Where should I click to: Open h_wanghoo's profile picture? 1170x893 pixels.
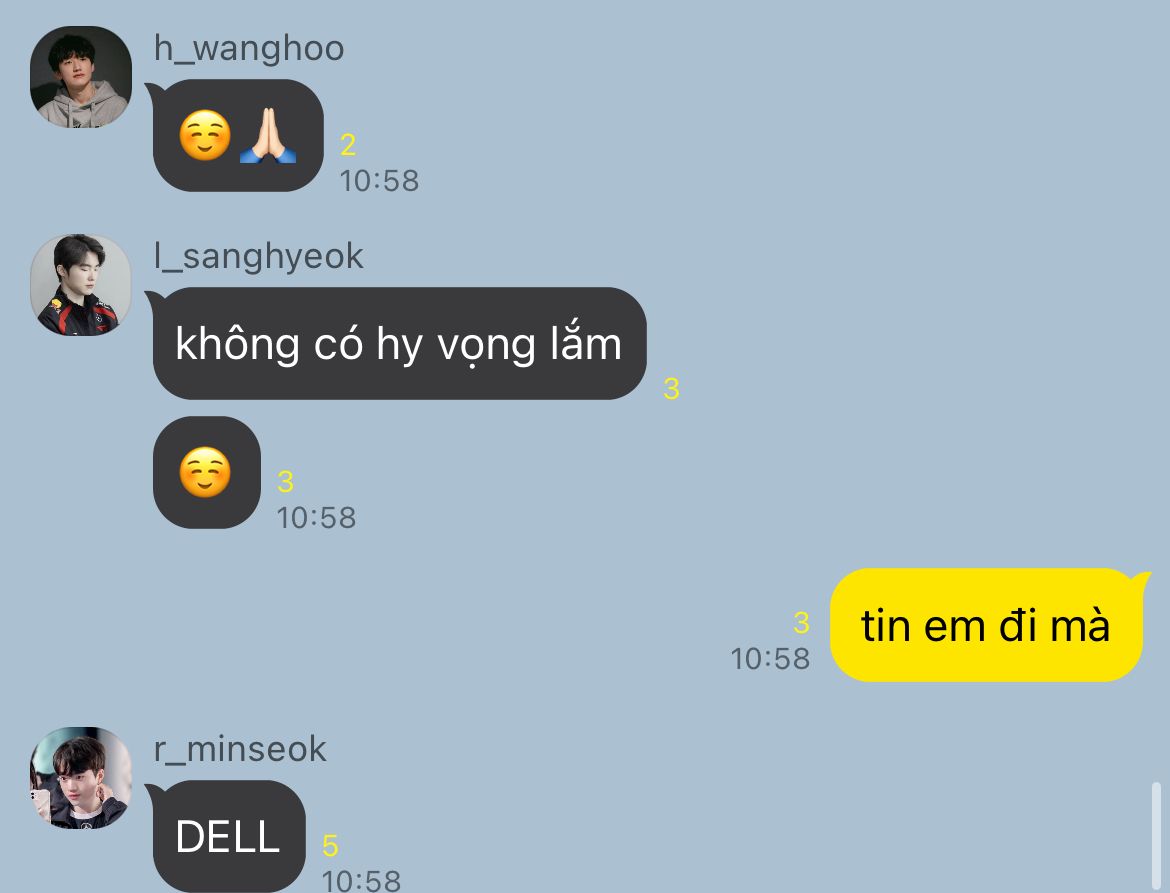(81, 77)
